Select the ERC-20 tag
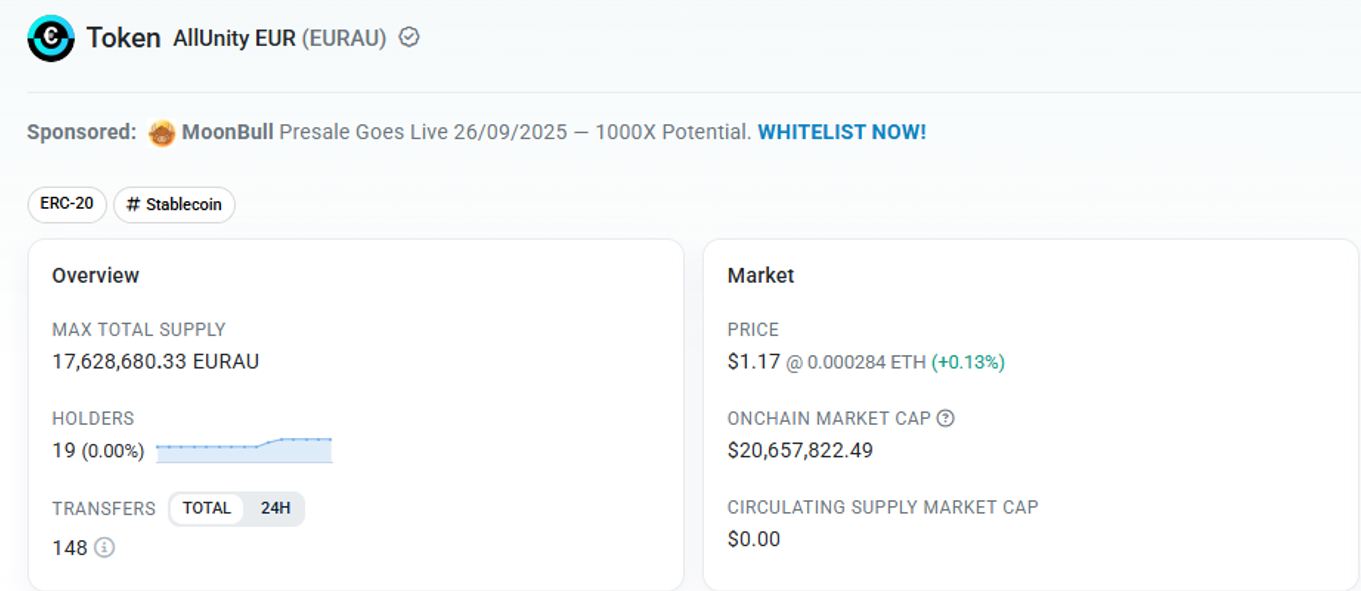 pos(67,204)
